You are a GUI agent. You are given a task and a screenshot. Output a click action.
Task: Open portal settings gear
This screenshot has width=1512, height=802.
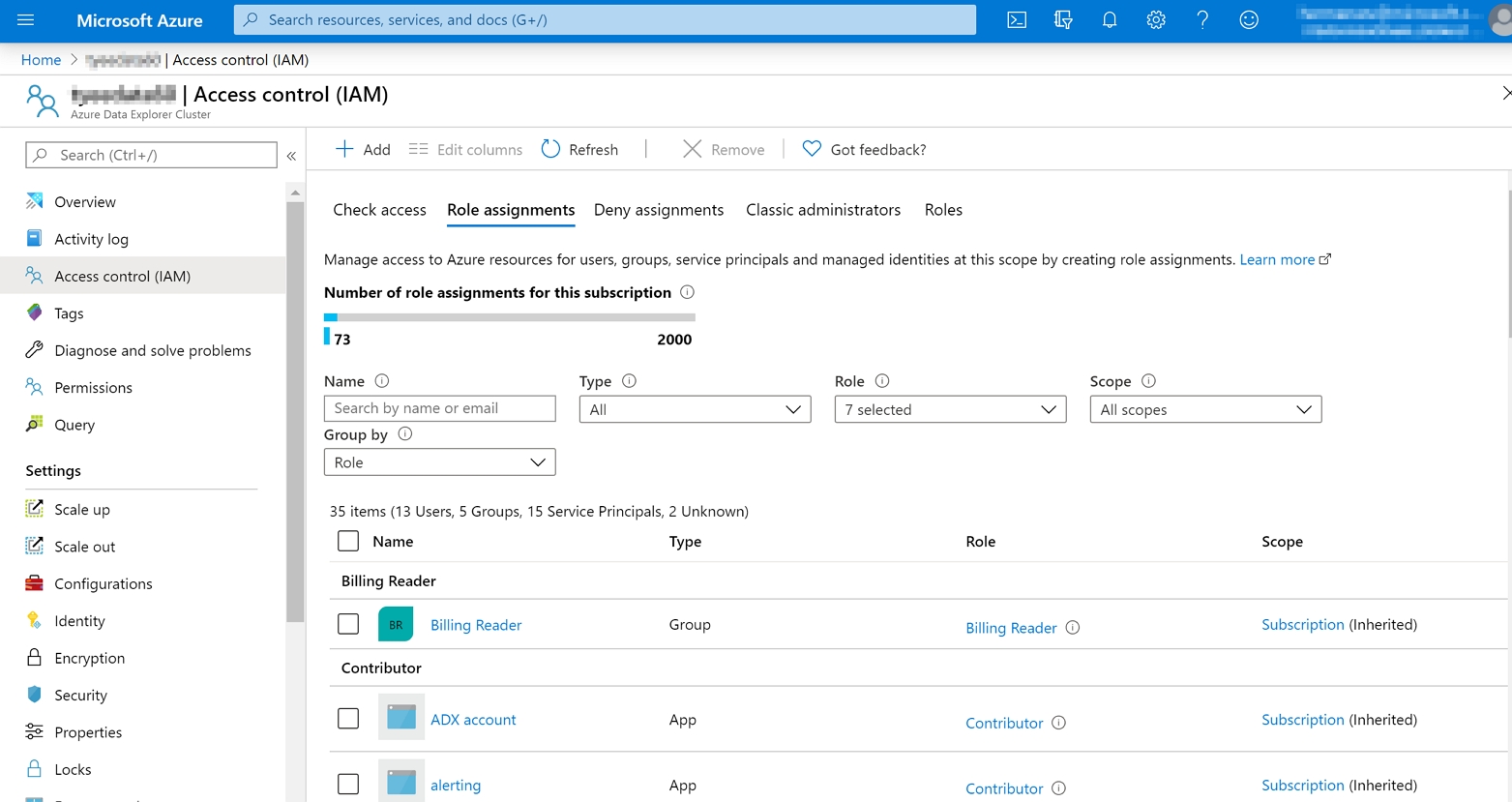pyautogui.click(x=1156, y=19)
